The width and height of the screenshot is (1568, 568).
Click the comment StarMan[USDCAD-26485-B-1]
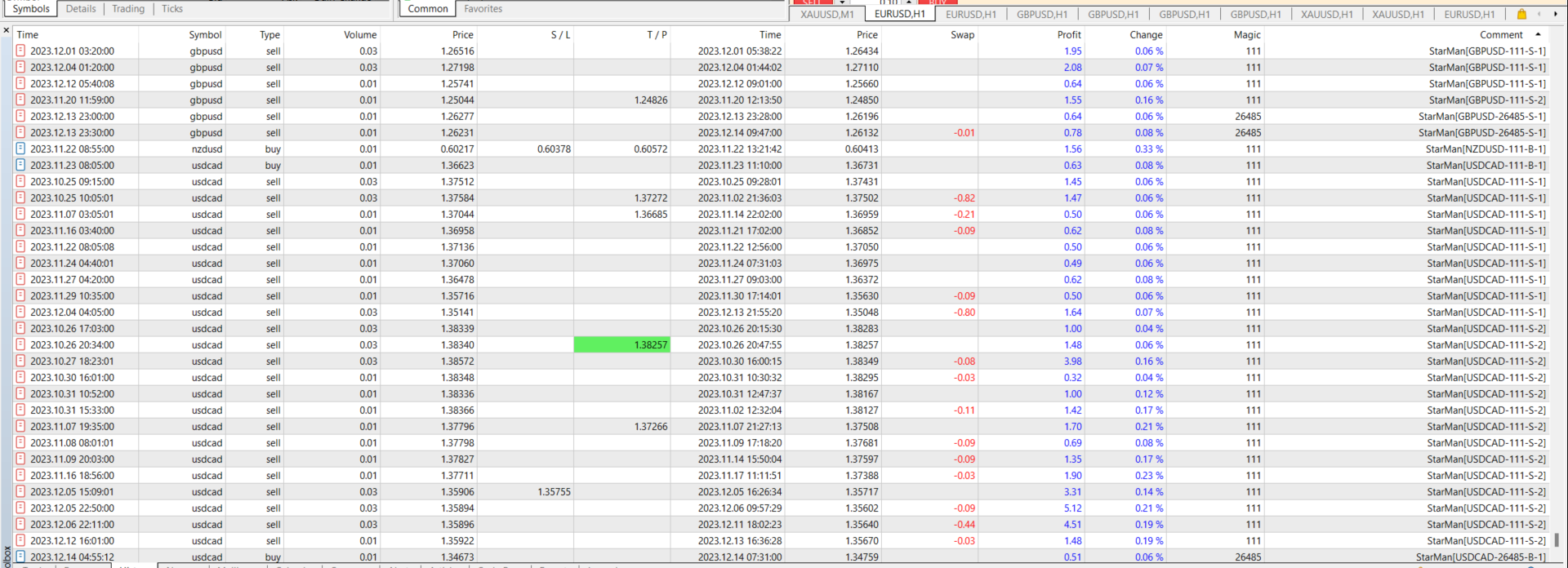tap(1481, 557)
